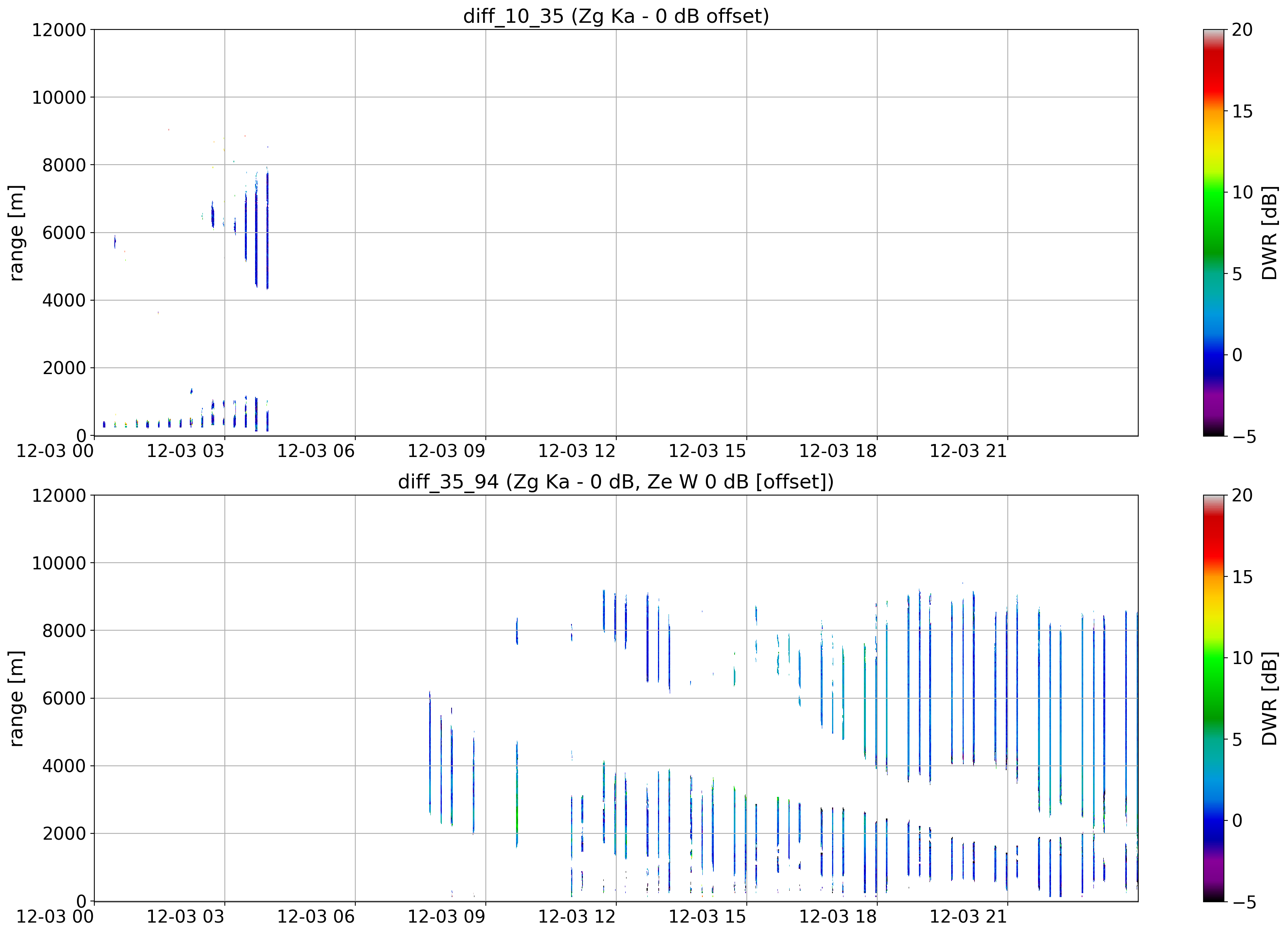Click the "15" tick on the diff_10_35 colorbar
The image size is (1288, 934).
point(1242,111)
